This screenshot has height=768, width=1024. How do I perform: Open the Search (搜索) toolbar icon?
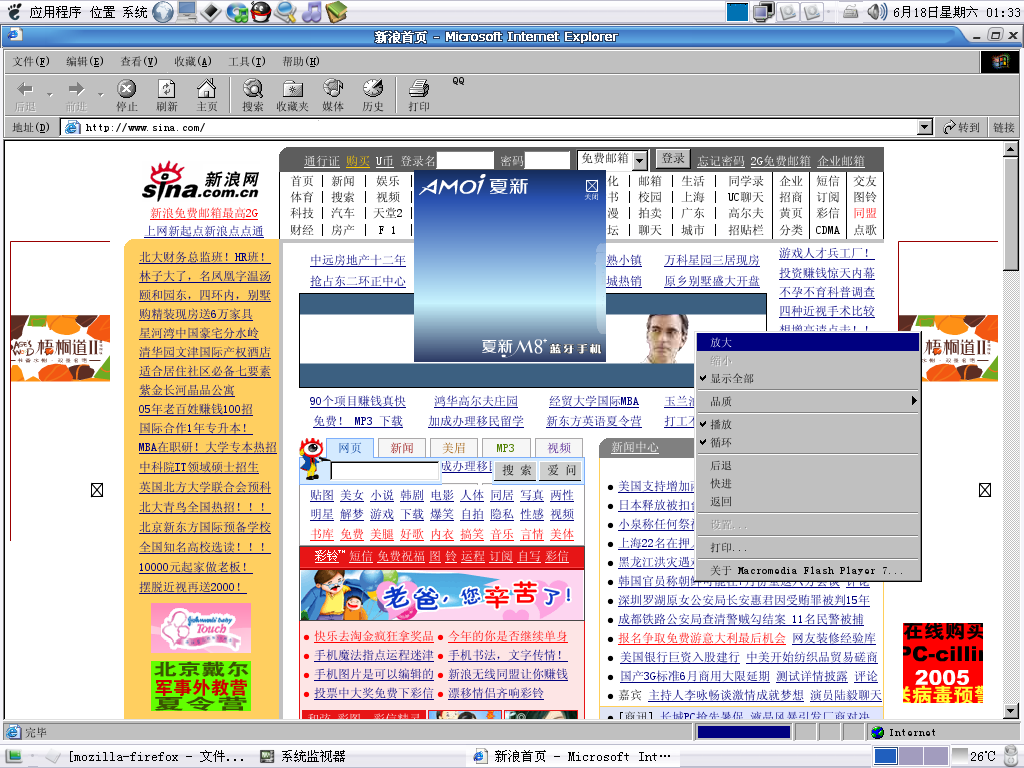(x=253, y=95)
